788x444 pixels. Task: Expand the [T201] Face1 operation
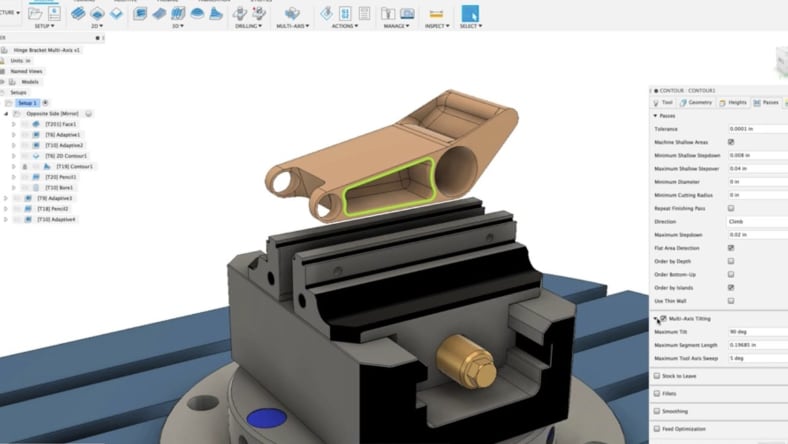click(x=14, y=124)
